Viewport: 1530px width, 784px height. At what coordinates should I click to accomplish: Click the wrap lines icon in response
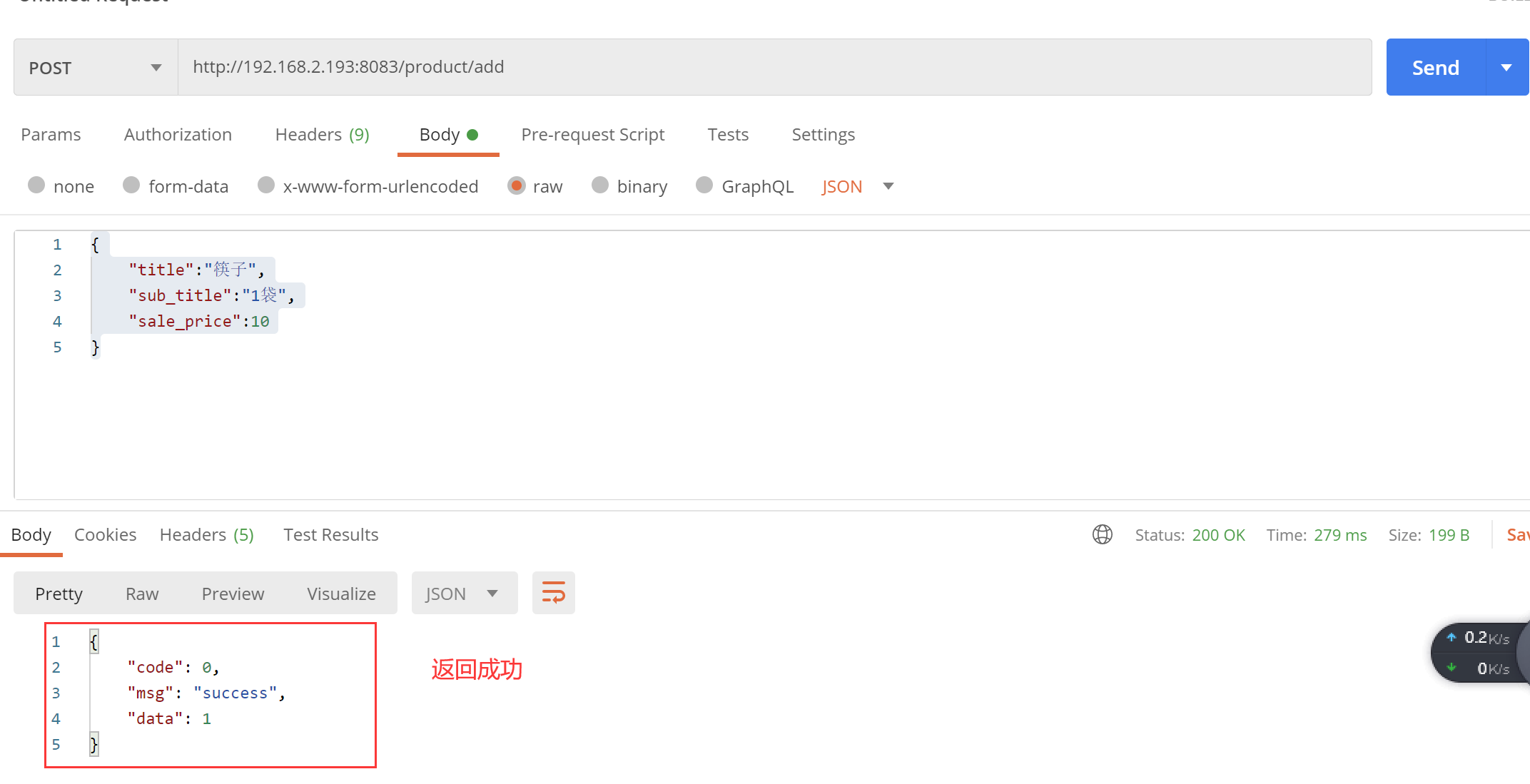point(553,593)
